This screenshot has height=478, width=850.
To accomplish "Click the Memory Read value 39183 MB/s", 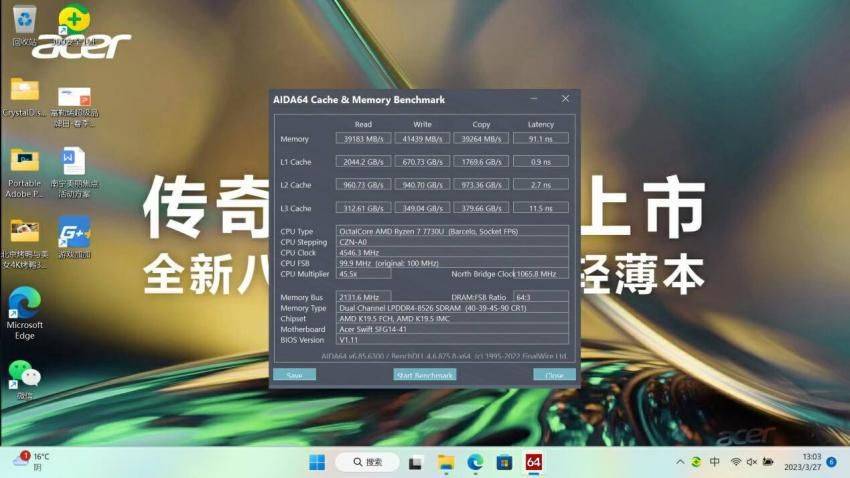I will tap(363, 139).
